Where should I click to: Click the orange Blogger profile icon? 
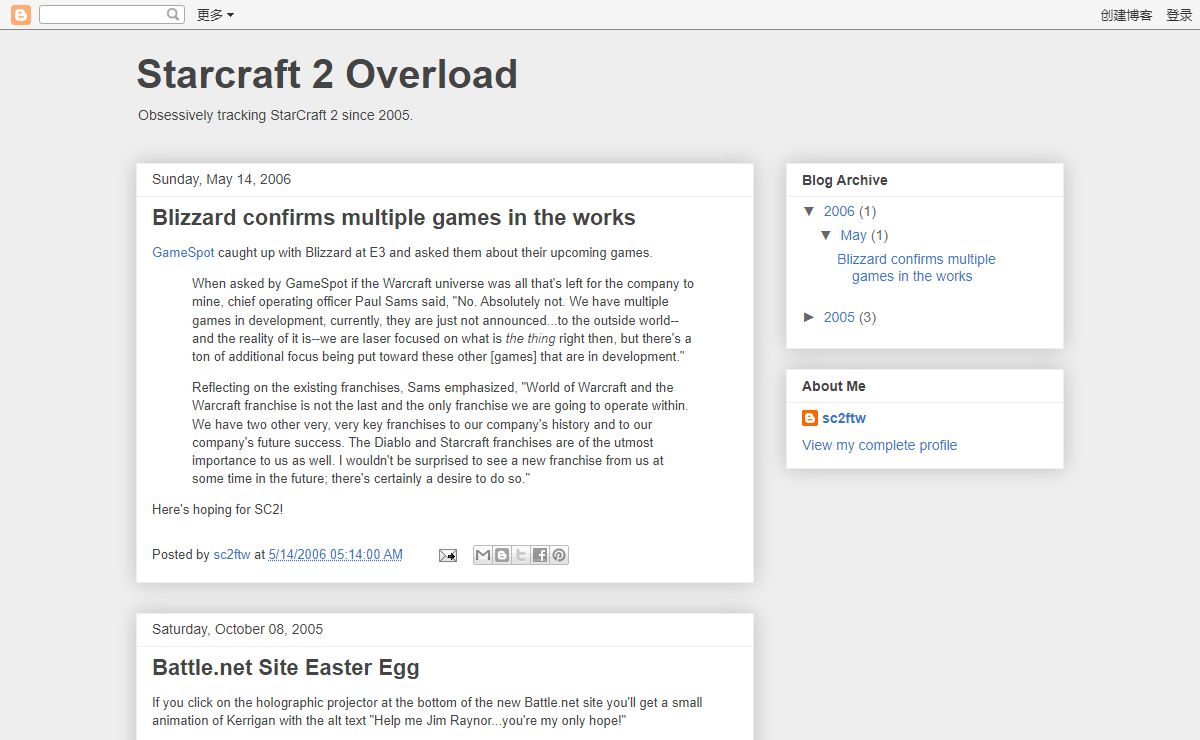(x=810, y=418)
